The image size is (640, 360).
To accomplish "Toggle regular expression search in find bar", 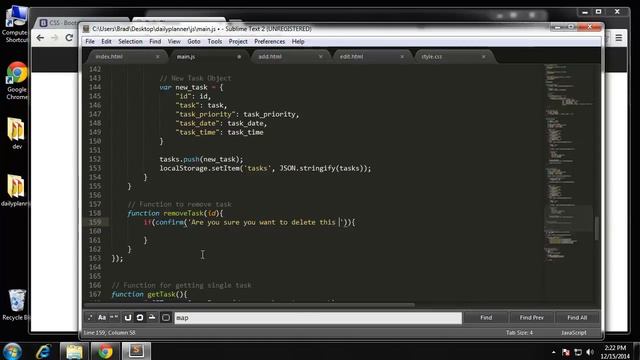I will [x=90, y=317].
